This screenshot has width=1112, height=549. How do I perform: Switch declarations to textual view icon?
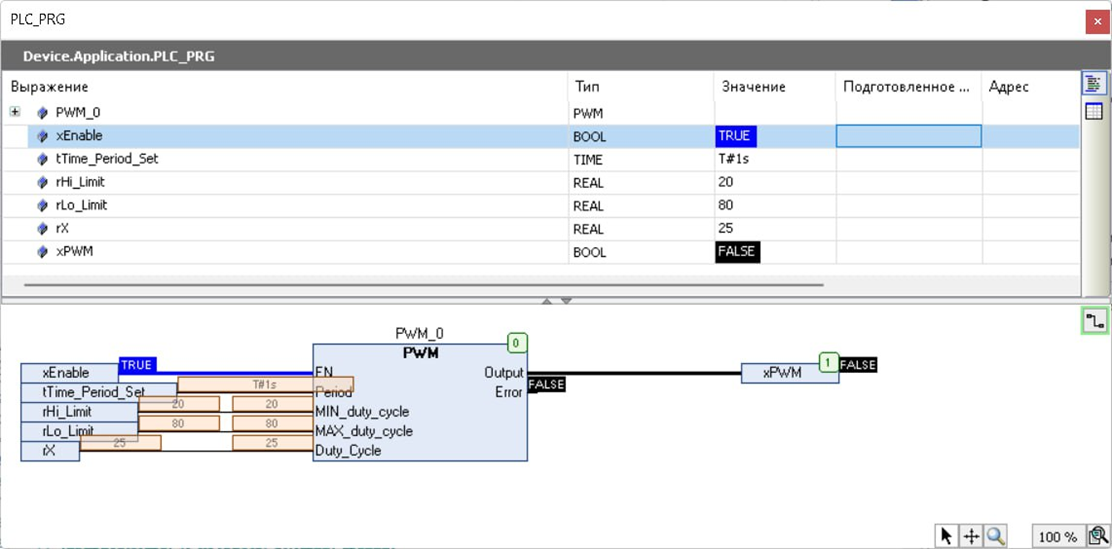point(1094,84)
